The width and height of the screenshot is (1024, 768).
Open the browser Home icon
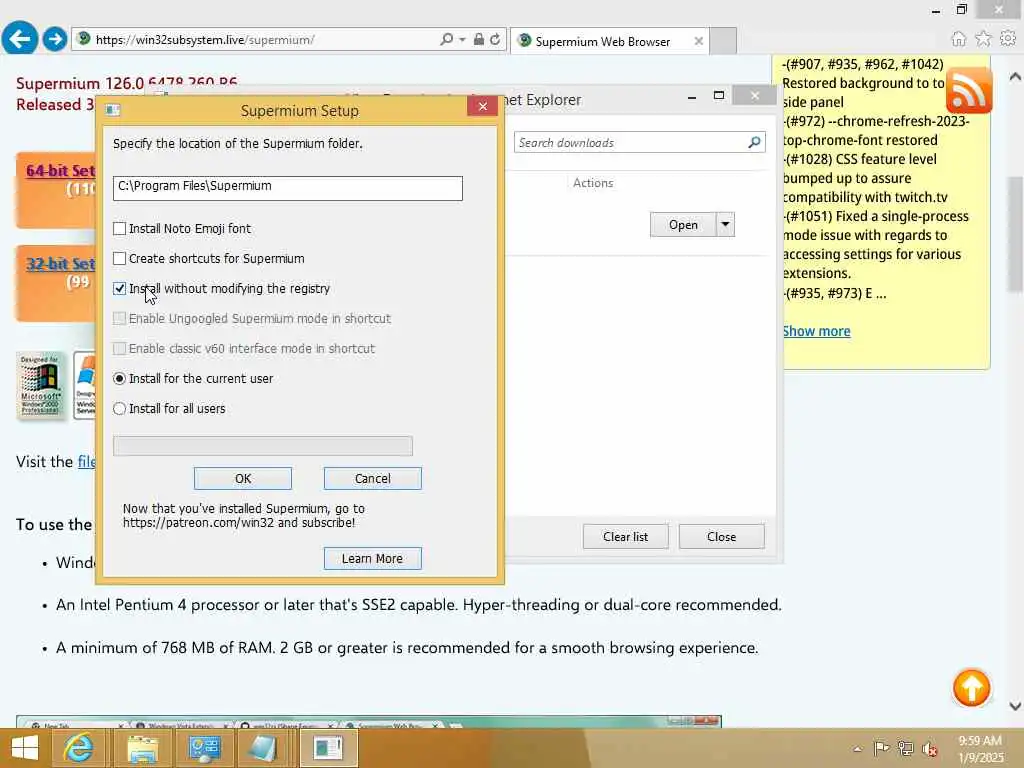pyautogui.click(x=958, y=39)
